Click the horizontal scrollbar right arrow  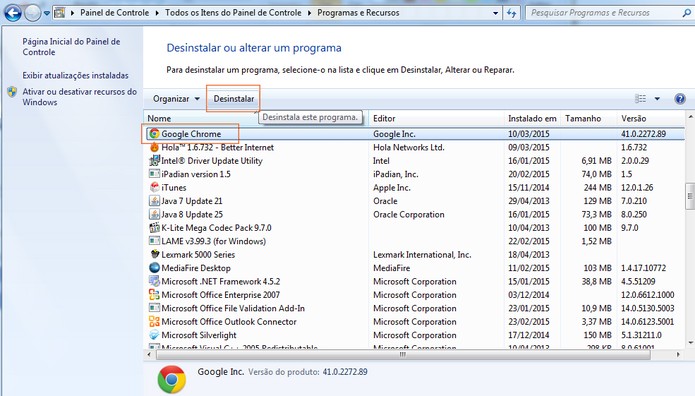[x=678, y=354]
